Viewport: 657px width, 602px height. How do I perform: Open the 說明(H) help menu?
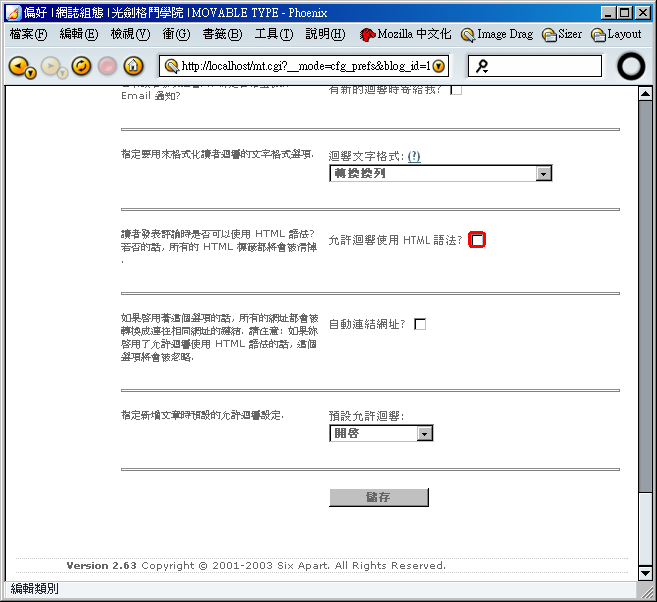click(x=326, y=34)
